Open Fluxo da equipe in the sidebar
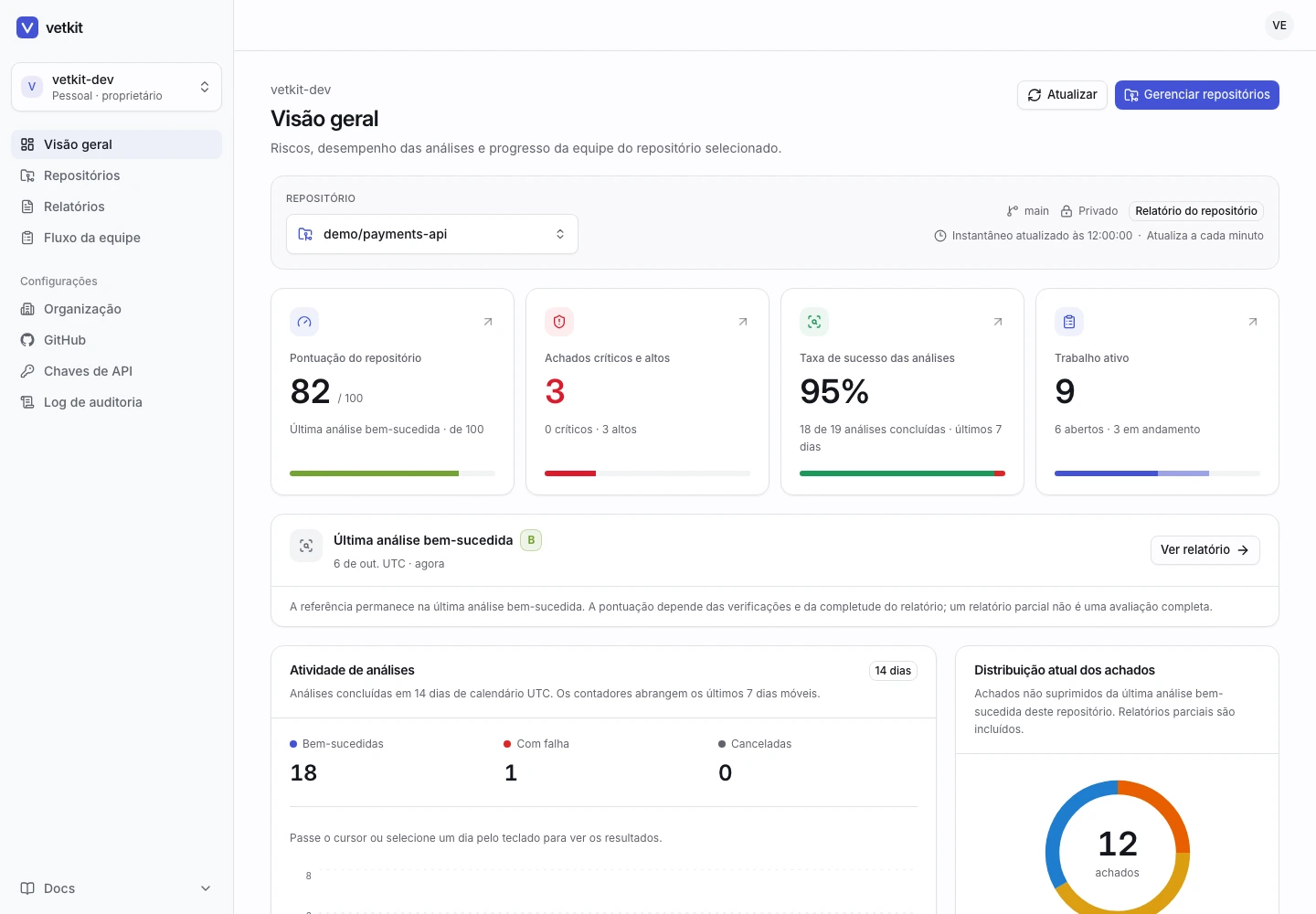1316x914 pixels. [116, 238]
